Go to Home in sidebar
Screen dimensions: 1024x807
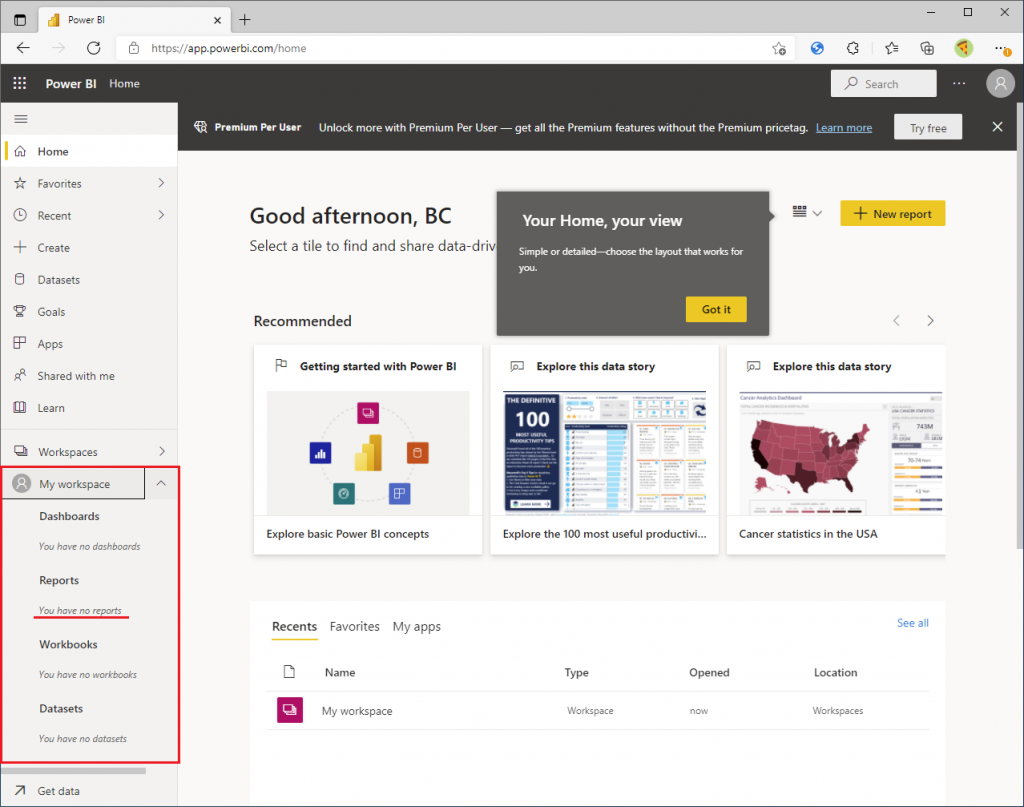pyautogui.click(x=89, y=151)
